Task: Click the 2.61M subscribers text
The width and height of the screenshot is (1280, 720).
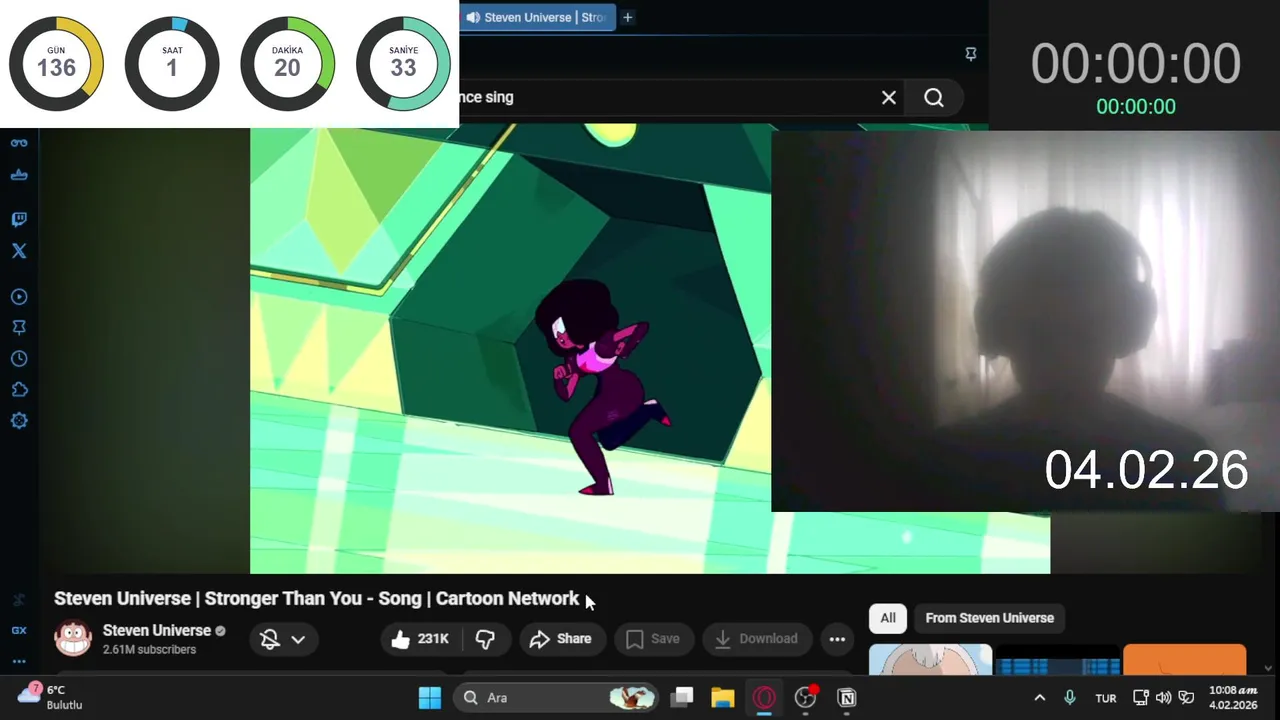Action: 149,650
